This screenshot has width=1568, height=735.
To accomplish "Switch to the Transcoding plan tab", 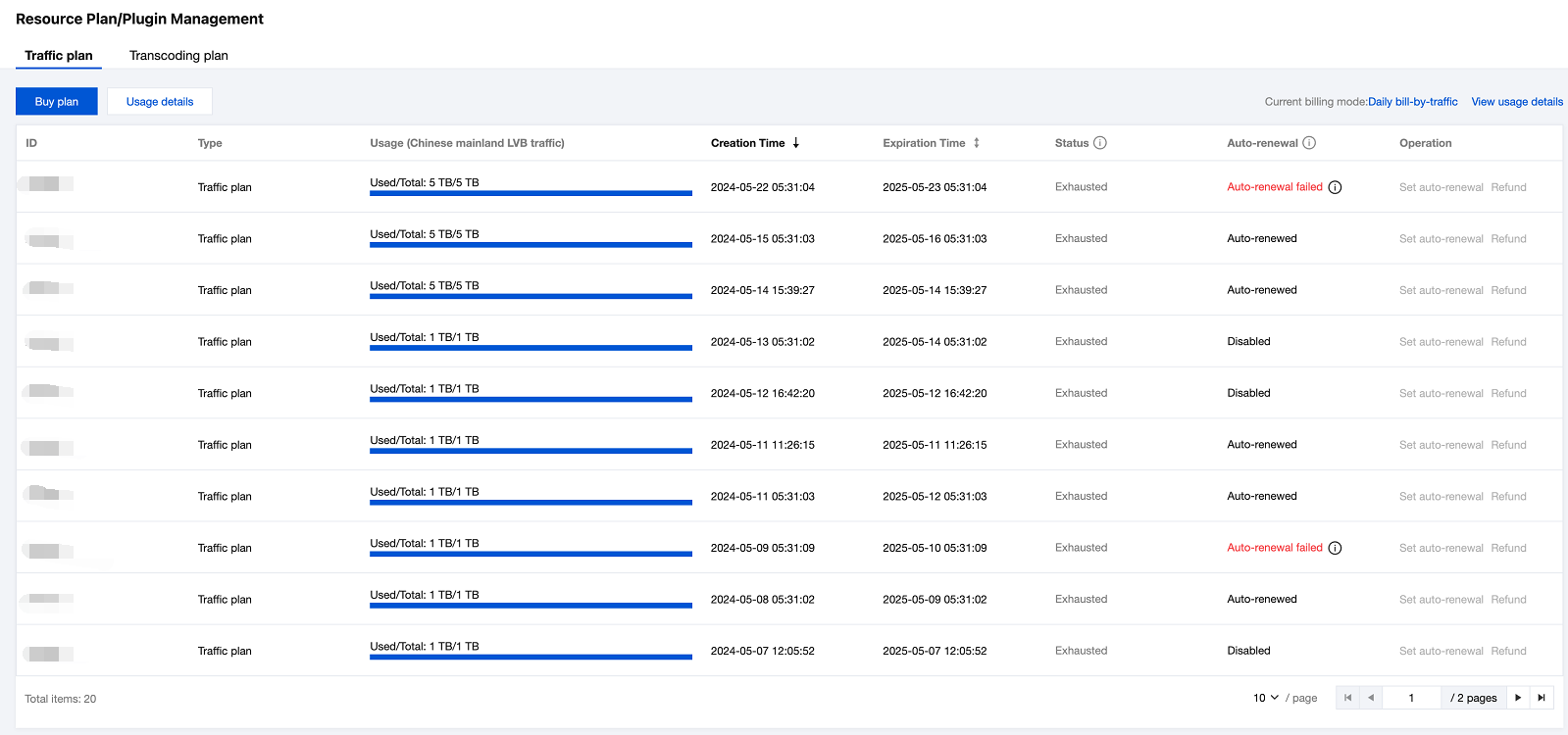I will pyautogui.click(x=178, y=56).
